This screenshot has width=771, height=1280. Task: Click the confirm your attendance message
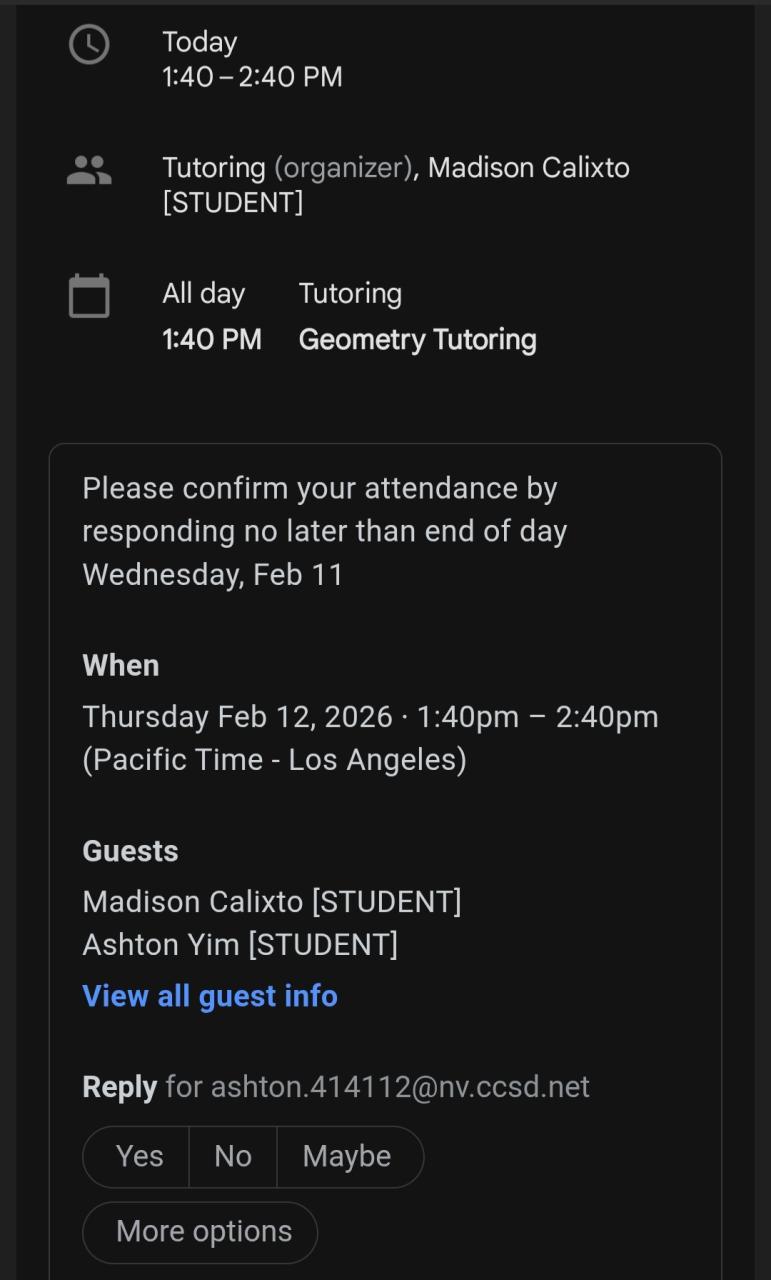point(324,531)
